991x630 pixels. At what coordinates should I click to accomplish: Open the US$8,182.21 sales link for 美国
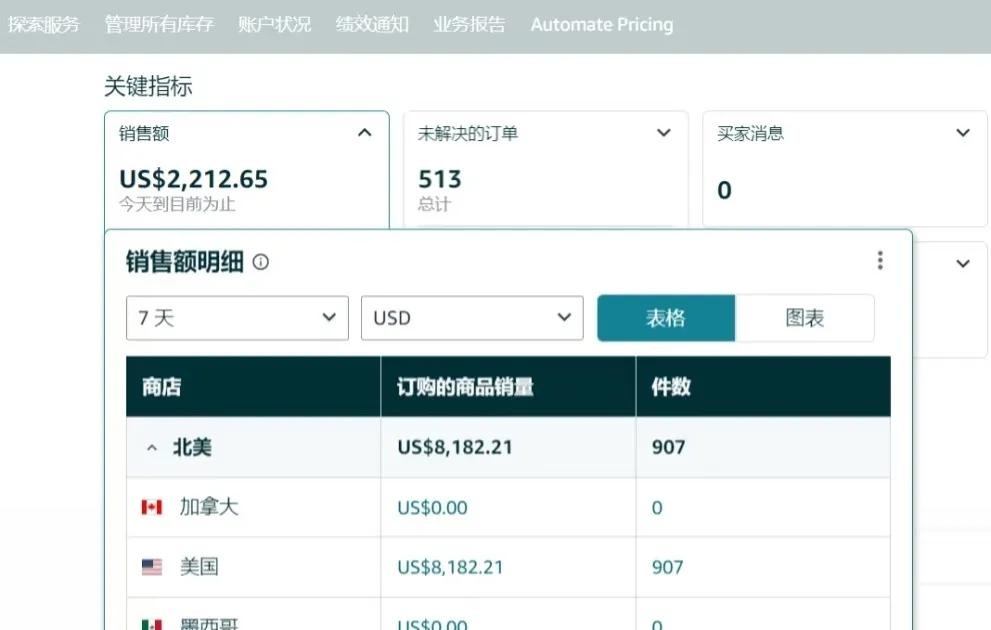[450, 567]
